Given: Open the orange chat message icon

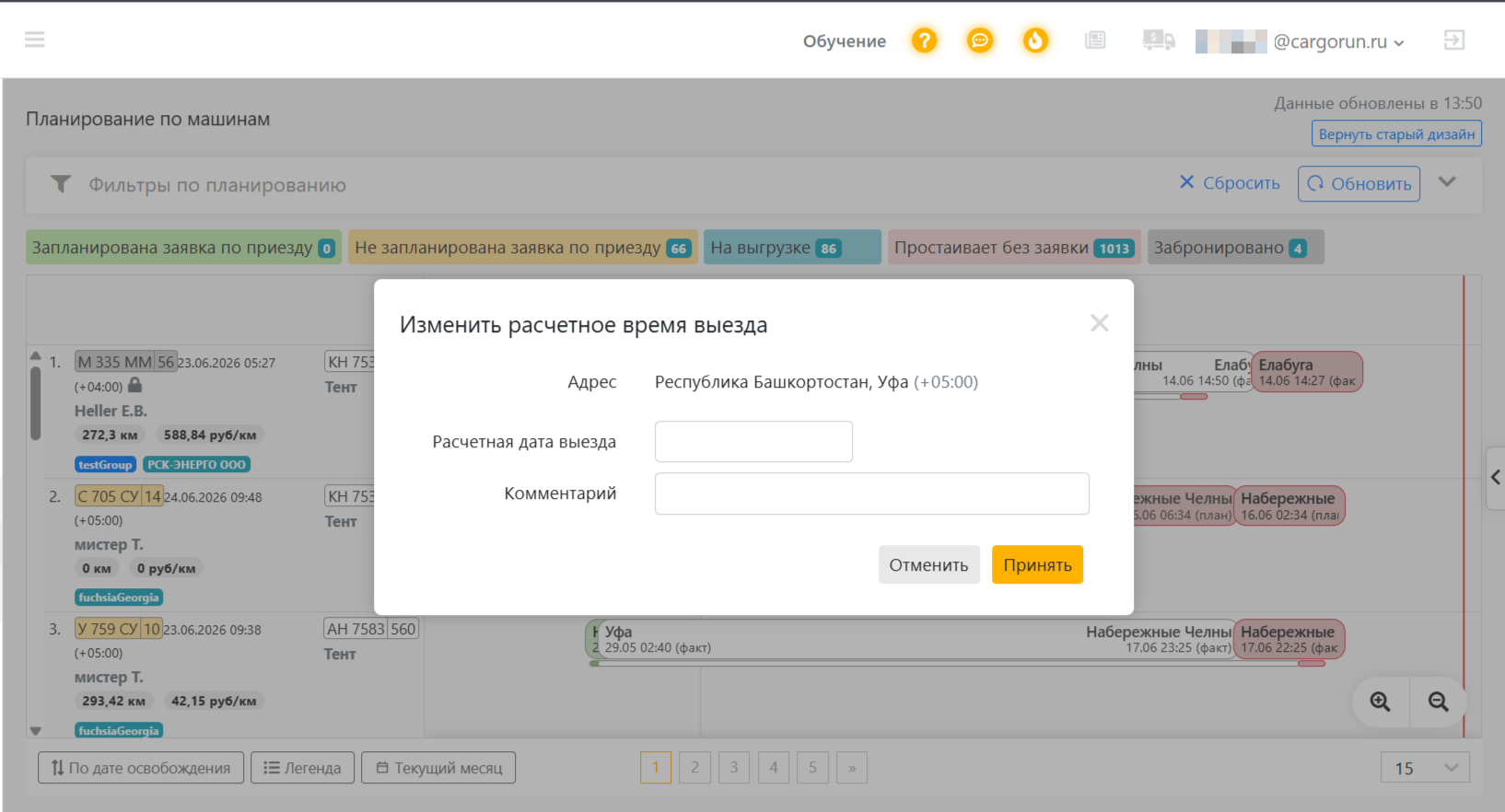Looking at the screenshot, I should (980, 41).
